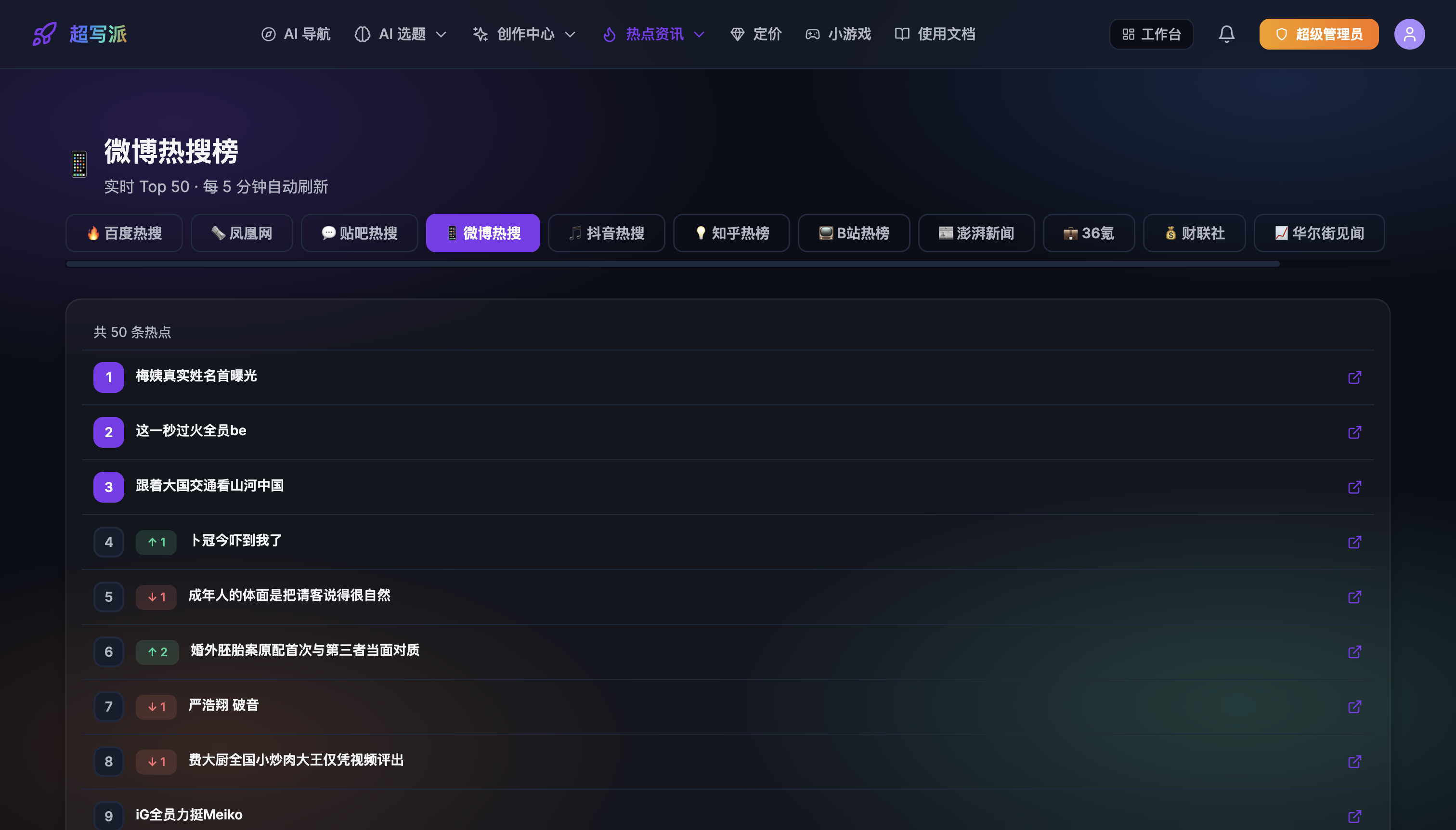This screenshot has width=1456, height=830.
Task: Switch to 华尔街见闻 tab
Action: (x=1319, y=233)
